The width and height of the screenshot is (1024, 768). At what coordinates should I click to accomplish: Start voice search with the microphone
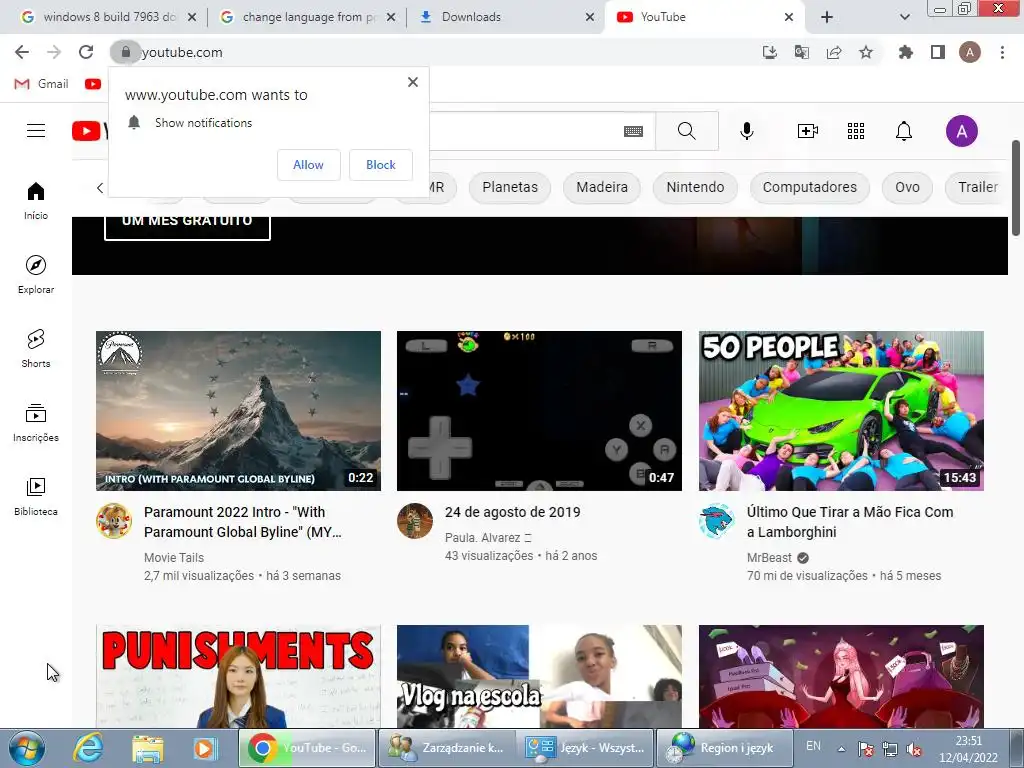coord(746,131)
